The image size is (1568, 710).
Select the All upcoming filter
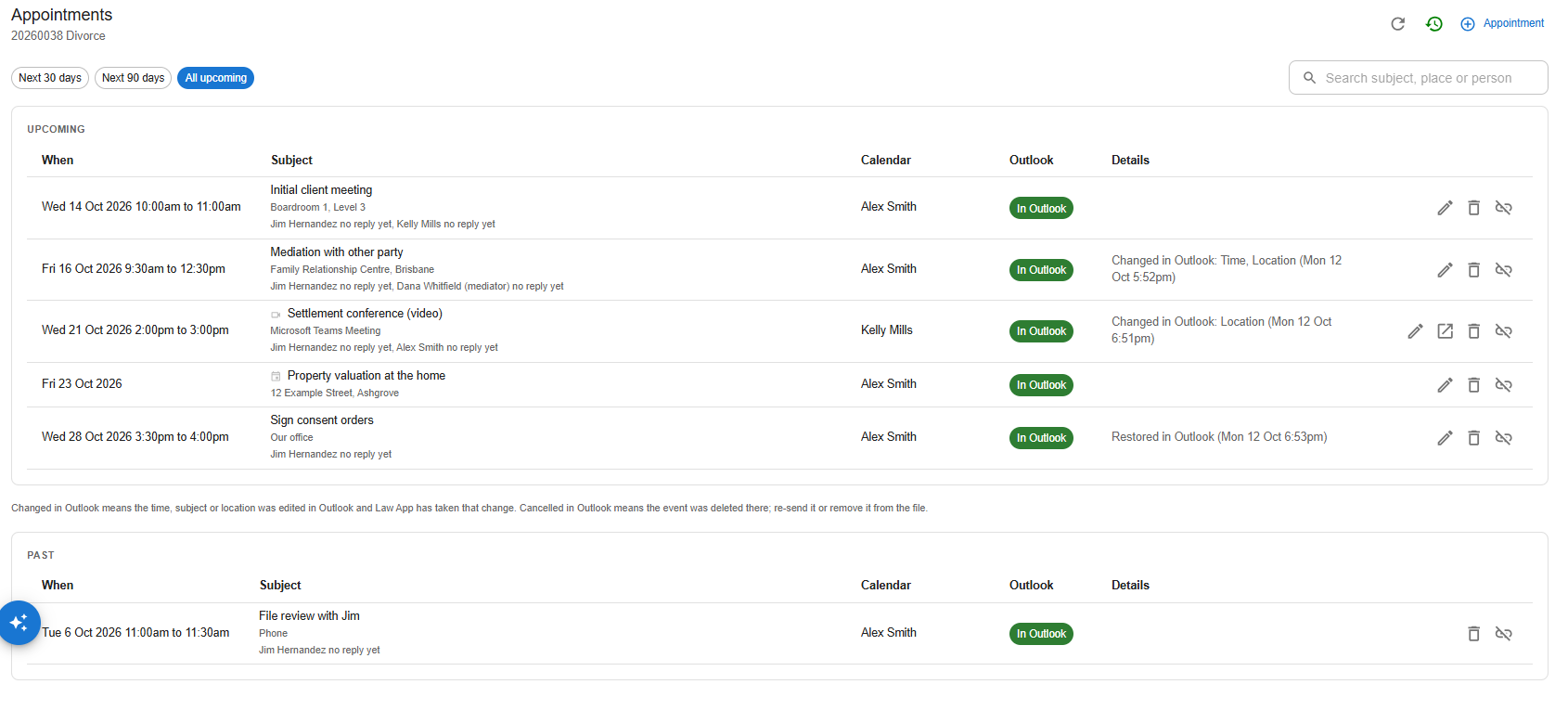[x=215, y=78]
